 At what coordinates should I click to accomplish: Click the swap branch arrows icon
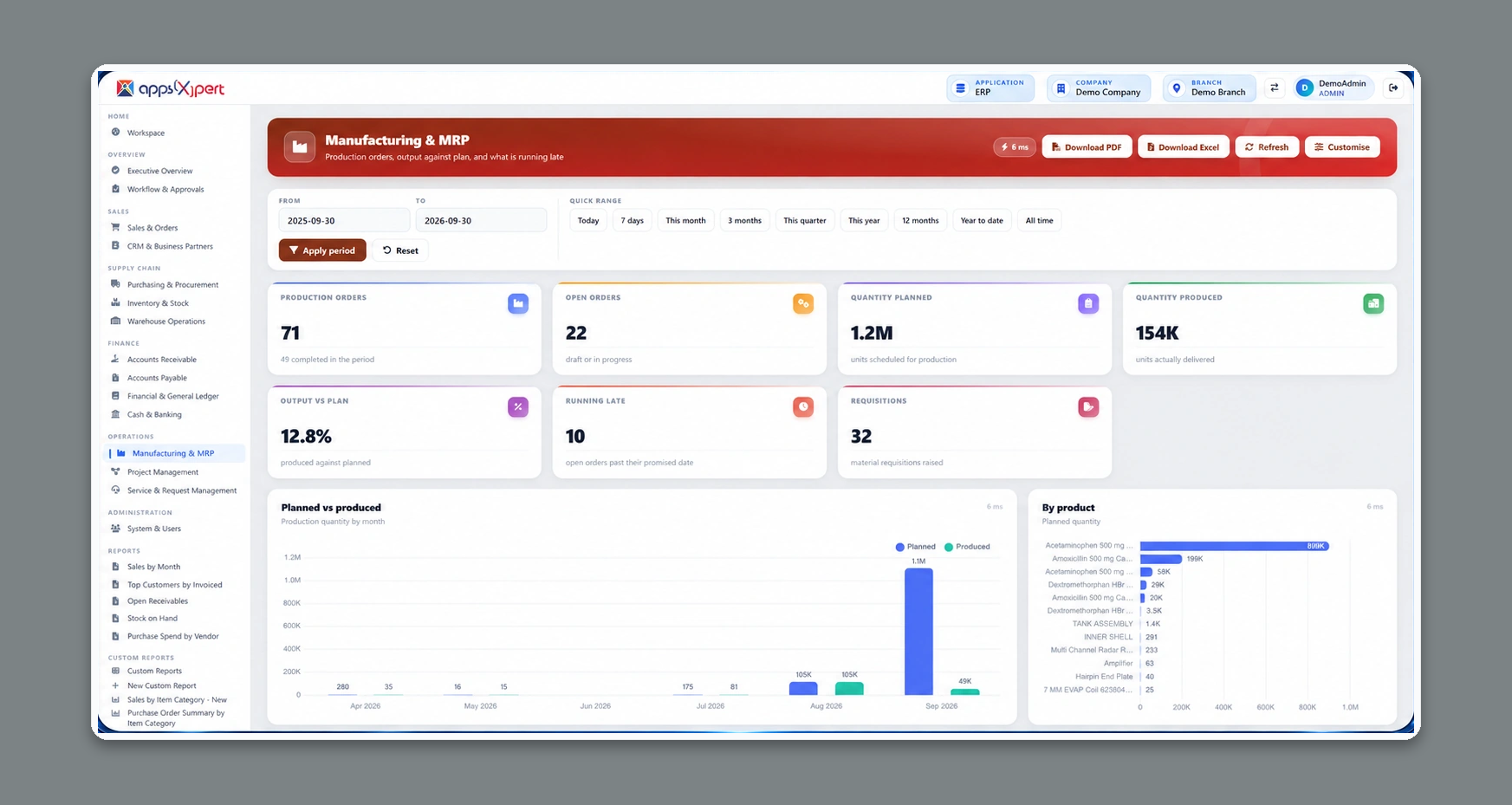click(x=1274, y=88)
